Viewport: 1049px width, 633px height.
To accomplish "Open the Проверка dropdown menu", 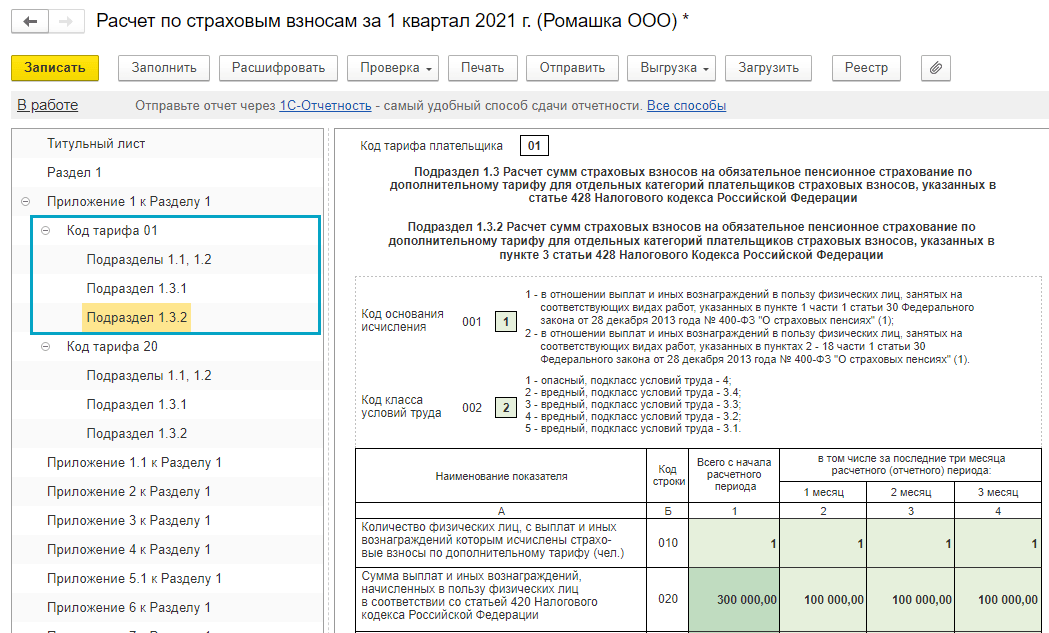I will pyautogui.click(x=393, y=68).
